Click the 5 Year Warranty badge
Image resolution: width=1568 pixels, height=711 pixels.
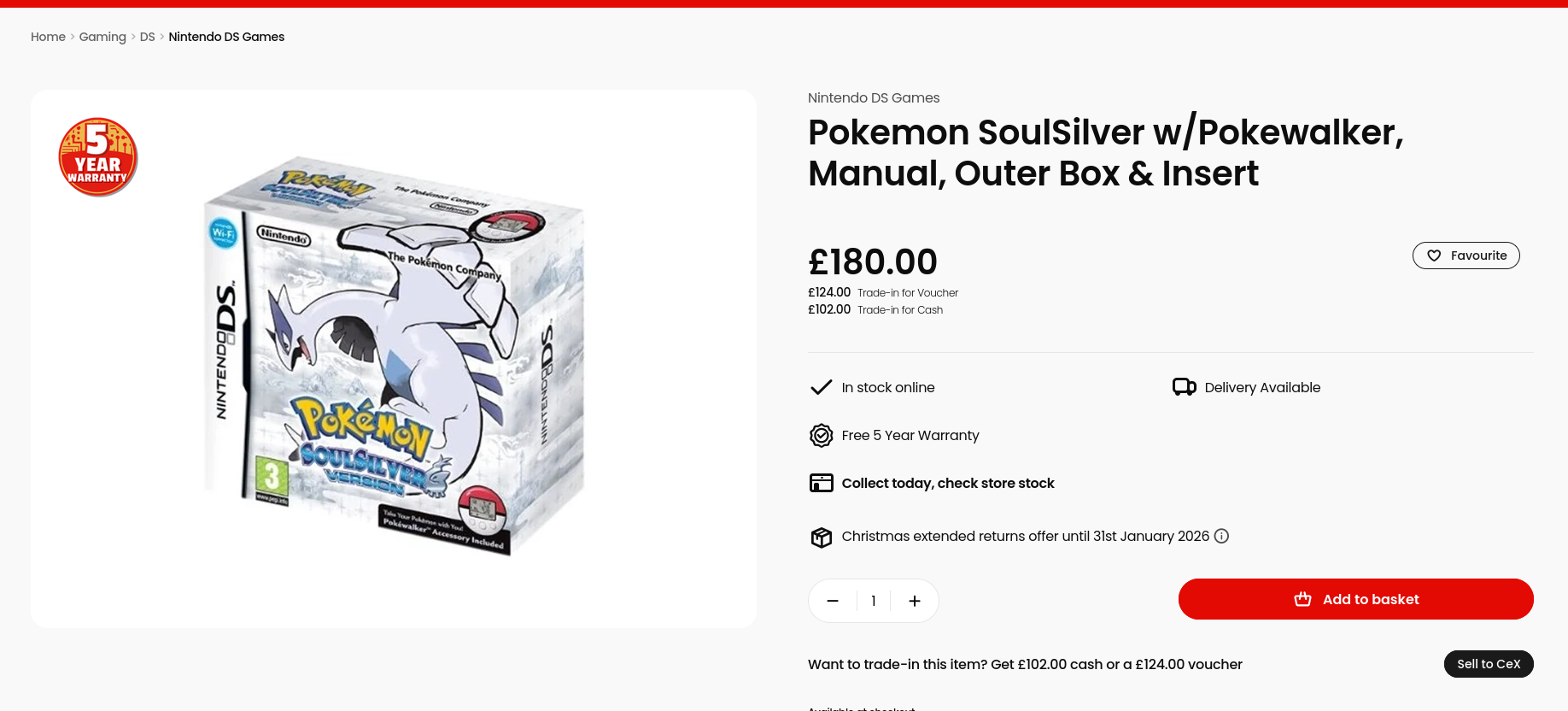coord(98,157)
